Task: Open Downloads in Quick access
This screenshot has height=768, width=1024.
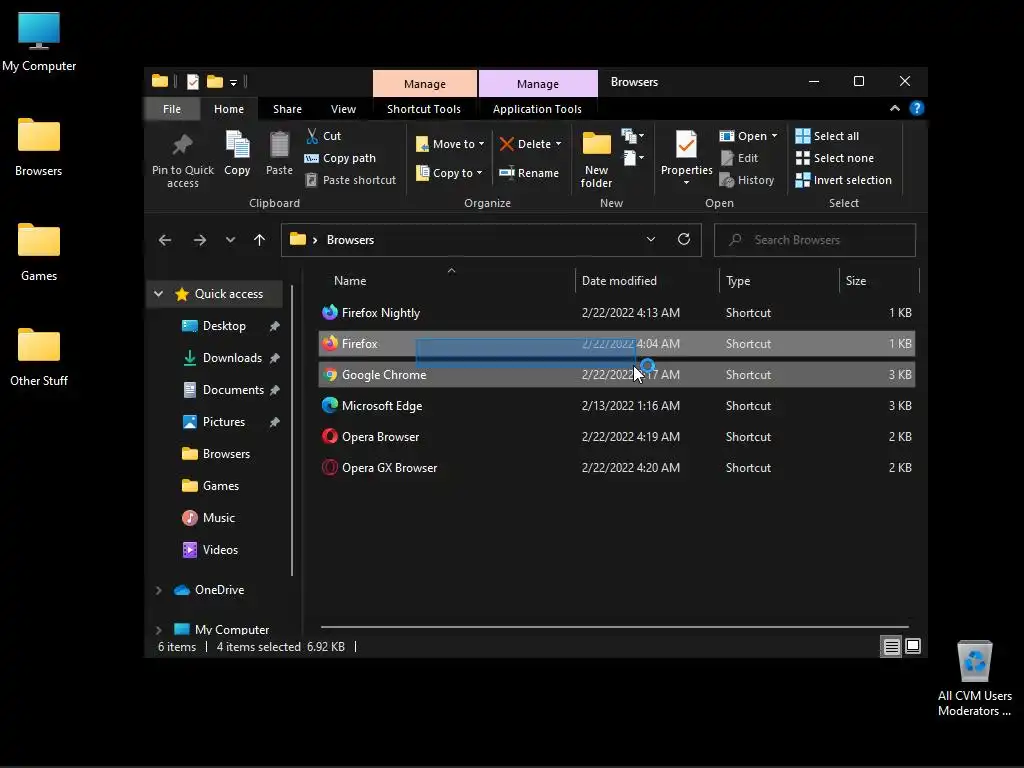Action: [x=223, y=358]
